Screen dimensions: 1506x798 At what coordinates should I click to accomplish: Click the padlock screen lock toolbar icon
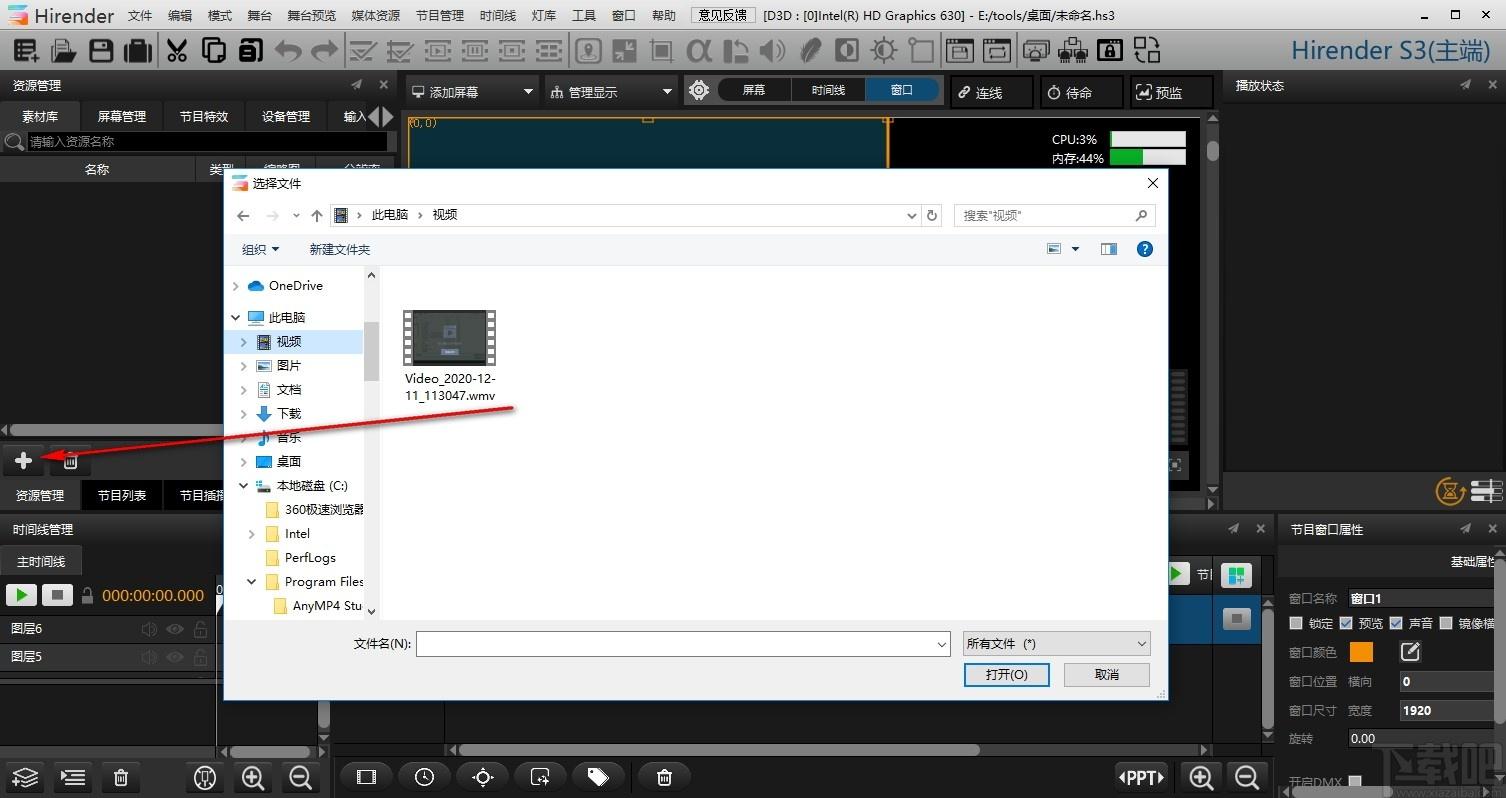click(x=1110, y=50)
